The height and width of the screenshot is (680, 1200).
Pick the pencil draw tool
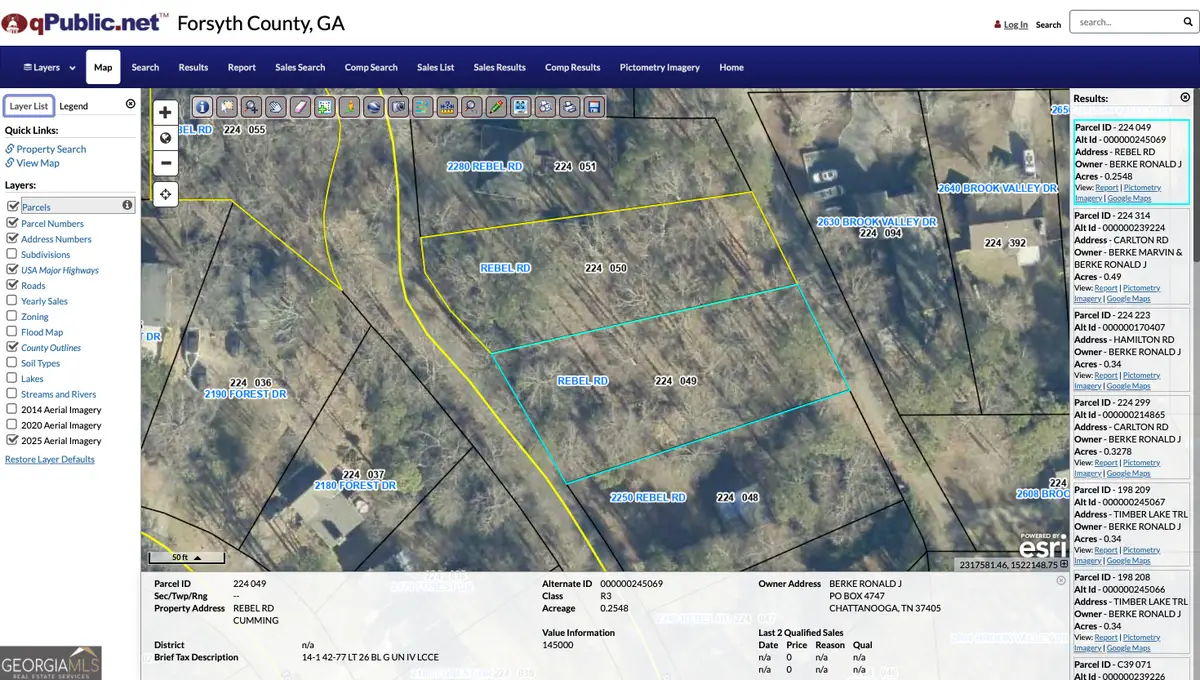(x=496, y=106)
